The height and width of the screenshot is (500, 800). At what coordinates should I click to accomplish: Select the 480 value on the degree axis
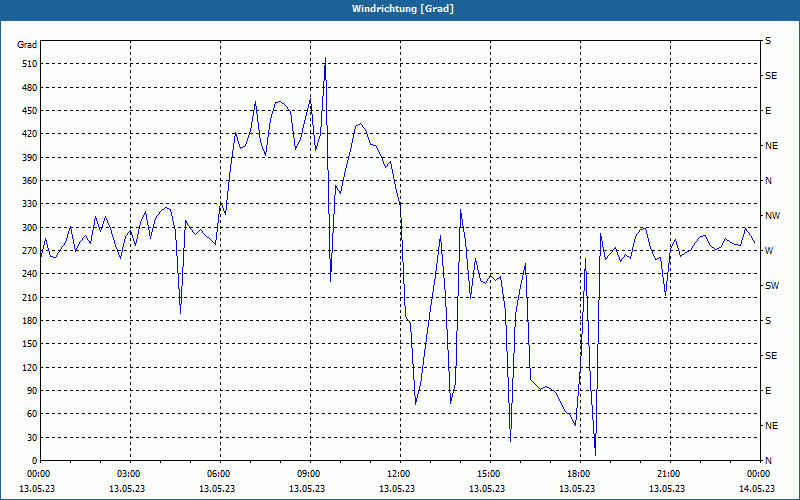pyautogui.click(x=31, y=88)
